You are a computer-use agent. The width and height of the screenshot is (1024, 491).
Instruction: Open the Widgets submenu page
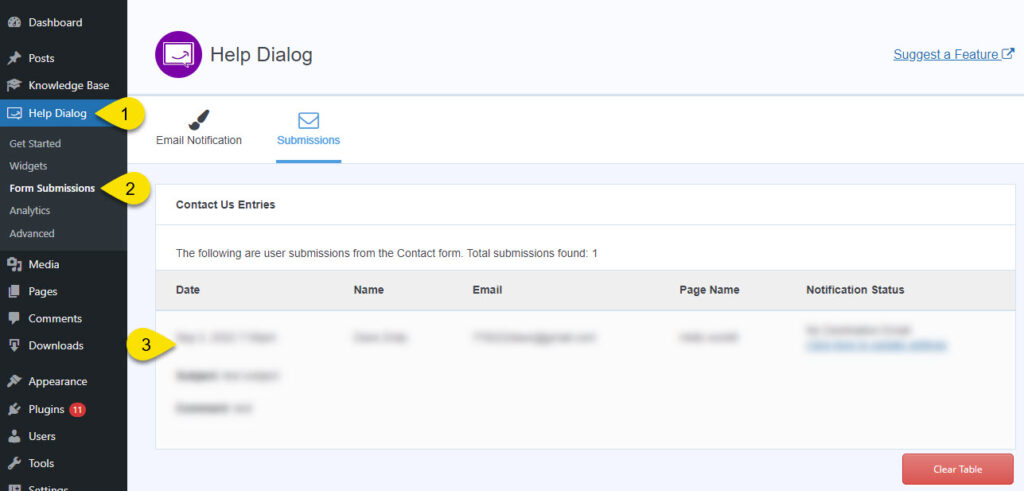pyautogui.click(x=28, y=166)
